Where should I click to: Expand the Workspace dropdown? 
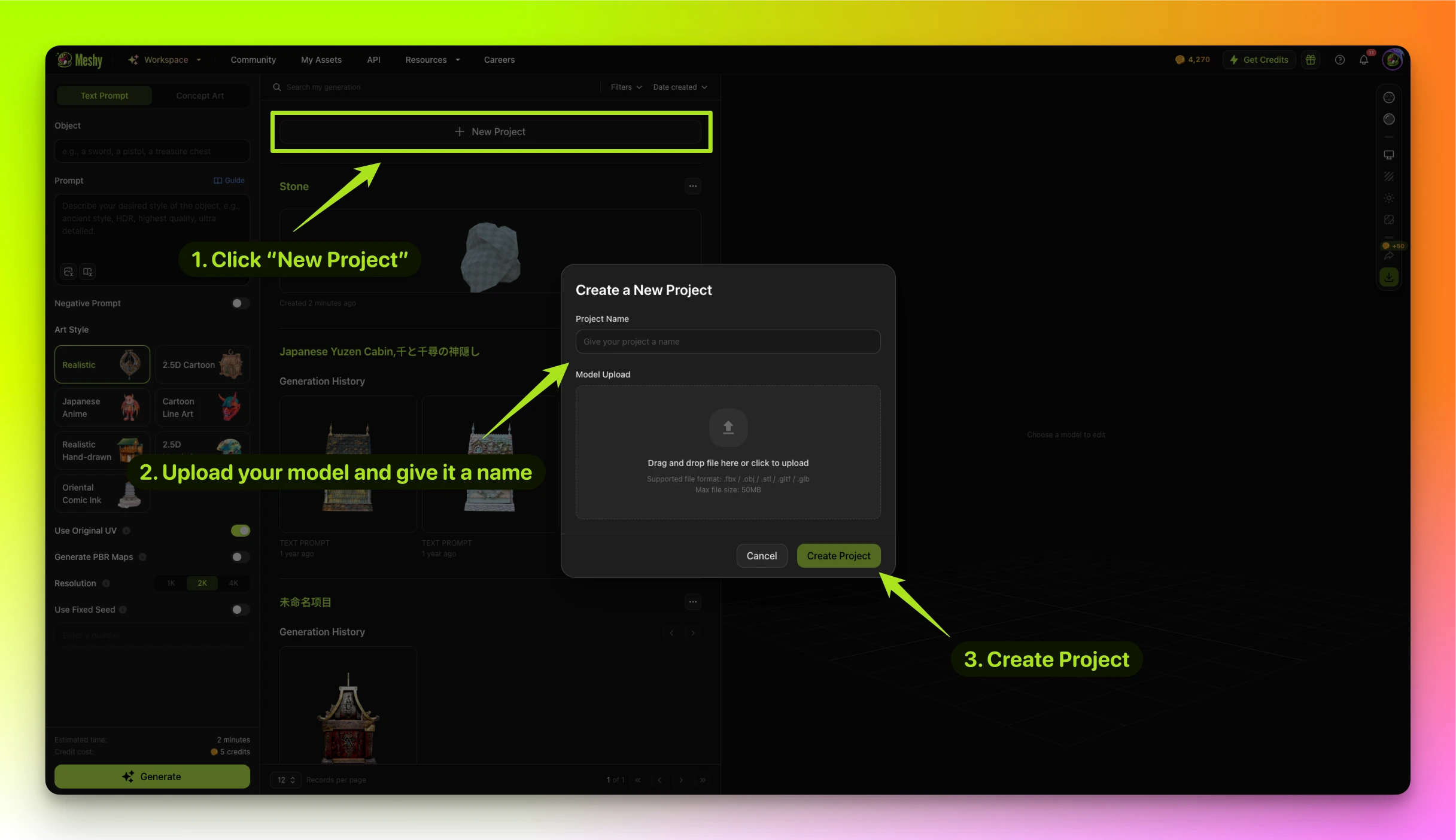(165, 60)
